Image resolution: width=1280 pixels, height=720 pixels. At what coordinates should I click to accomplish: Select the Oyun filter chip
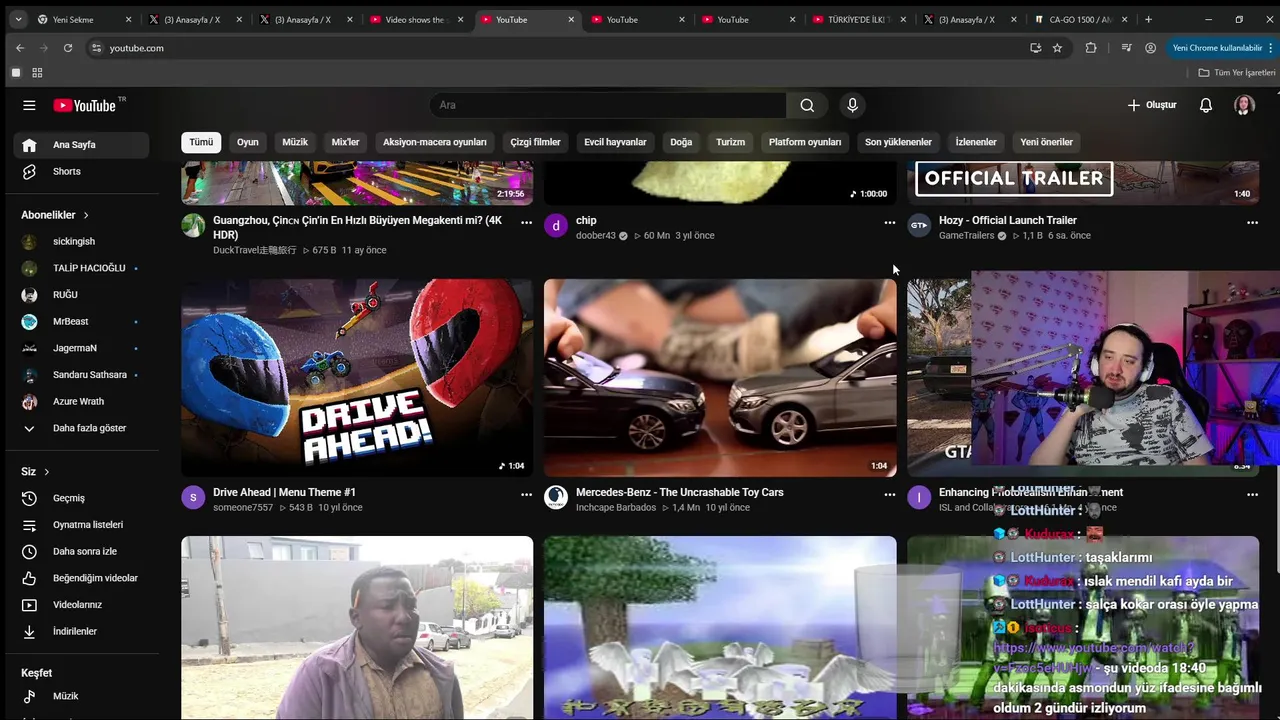click(x=248, y=142)
